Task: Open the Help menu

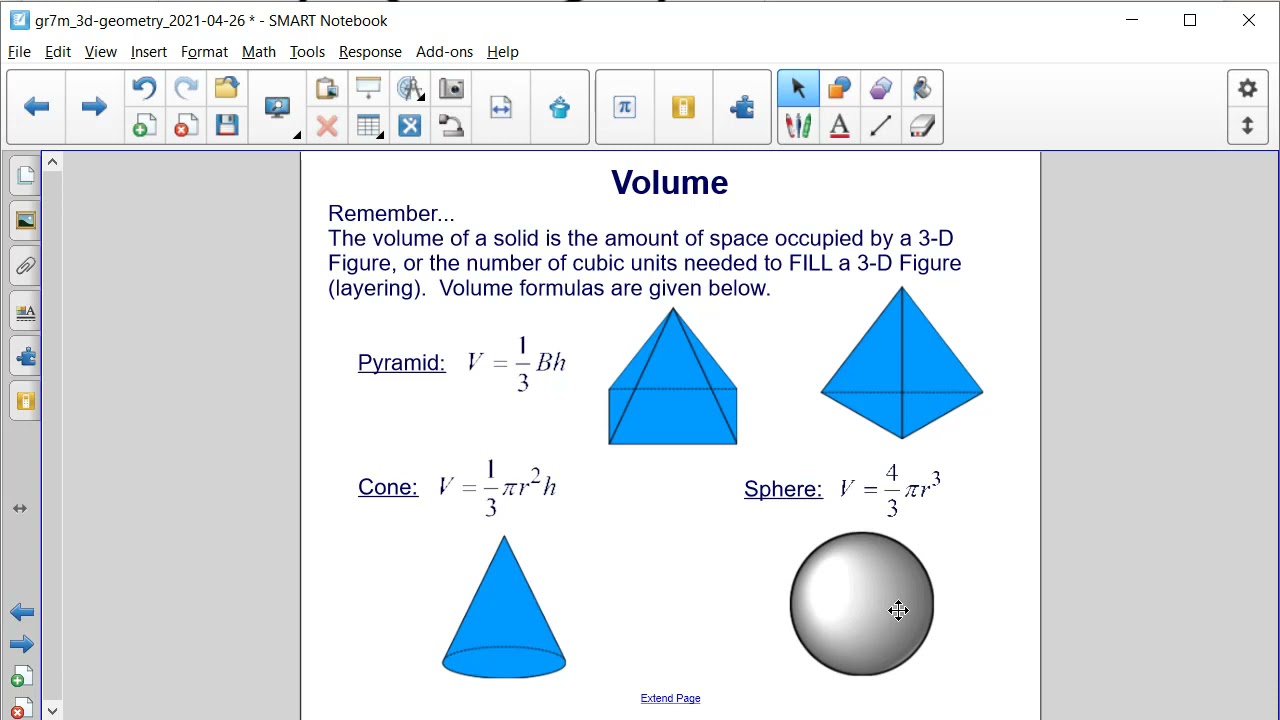Action: [503, 52]
